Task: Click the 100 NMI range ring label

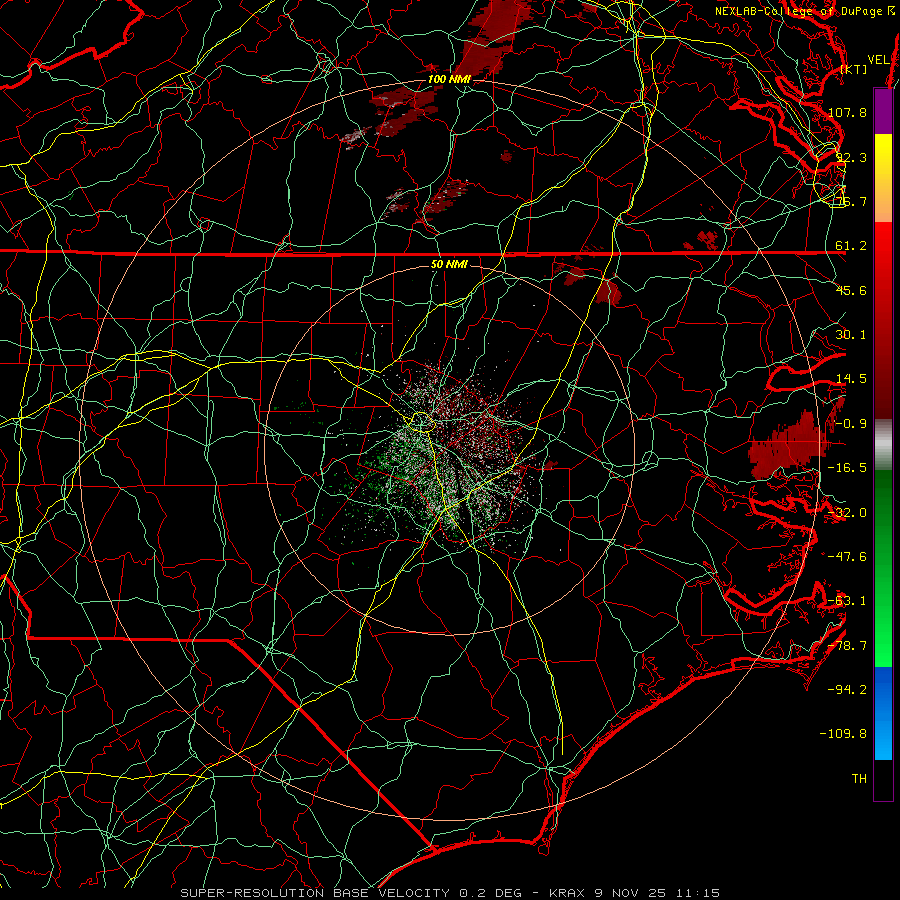Action: coord(449,79)
